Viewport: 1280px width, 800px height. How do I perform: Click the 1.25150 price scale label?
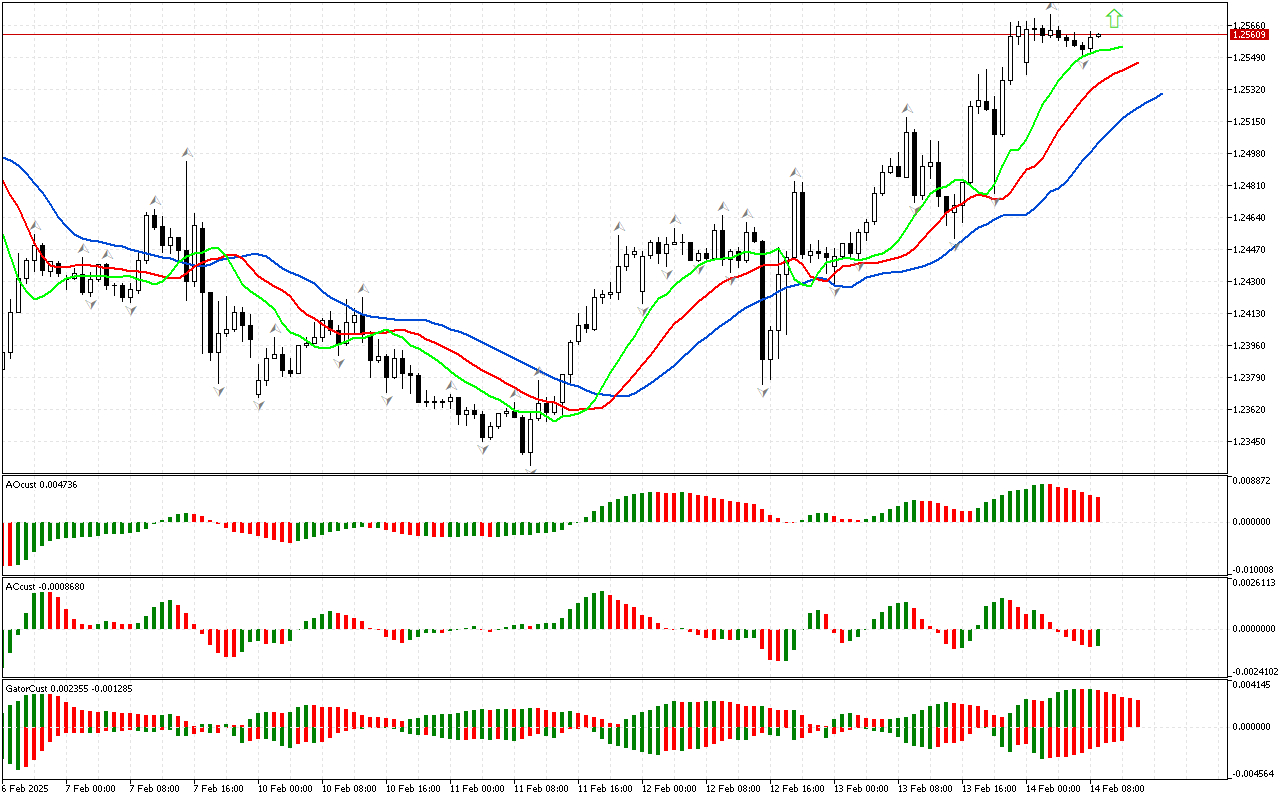pyautogui.click(x=1250, y=122)
